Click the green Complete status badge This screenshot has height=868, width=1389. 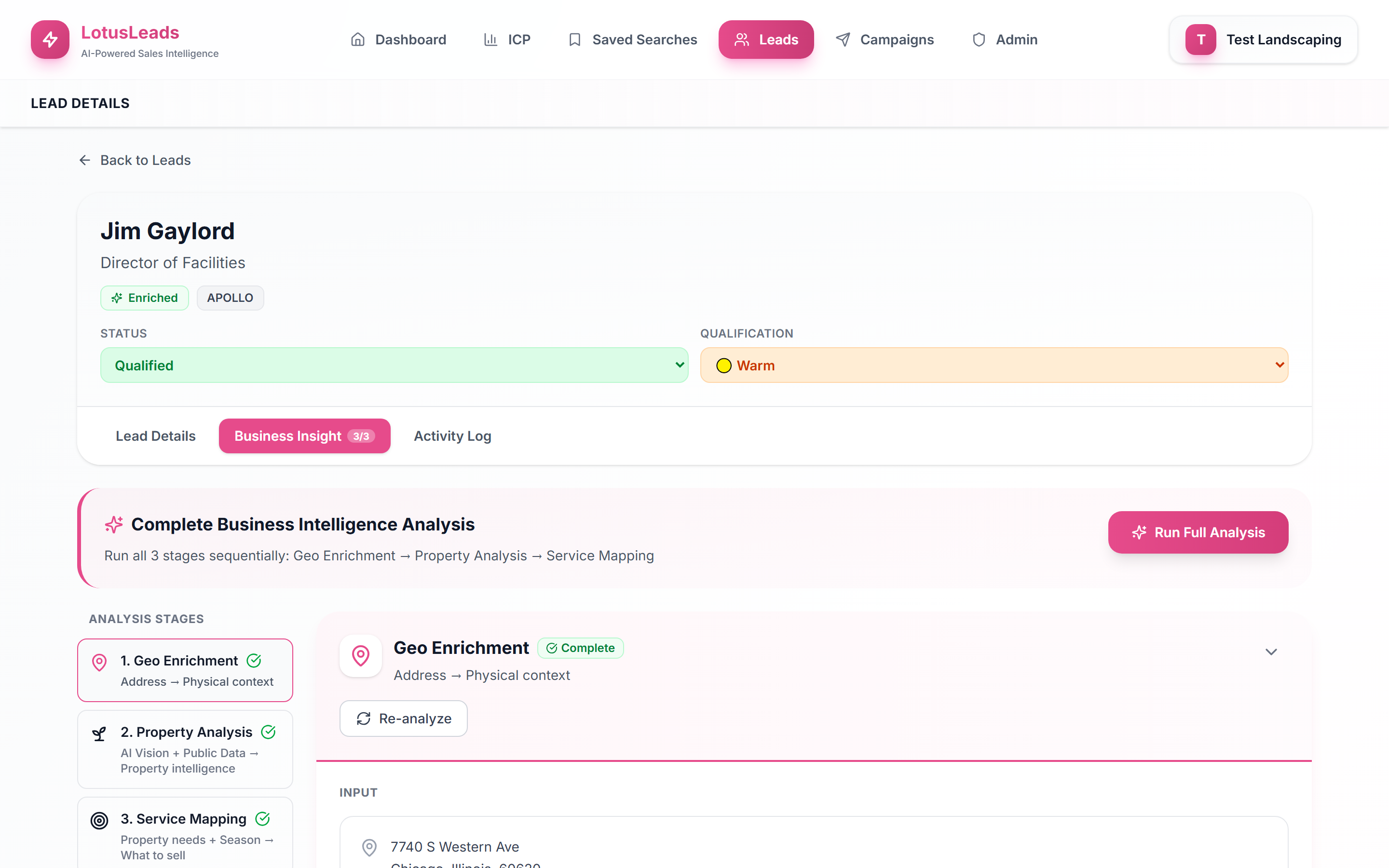pyautogui.click(x=580, y=648)
